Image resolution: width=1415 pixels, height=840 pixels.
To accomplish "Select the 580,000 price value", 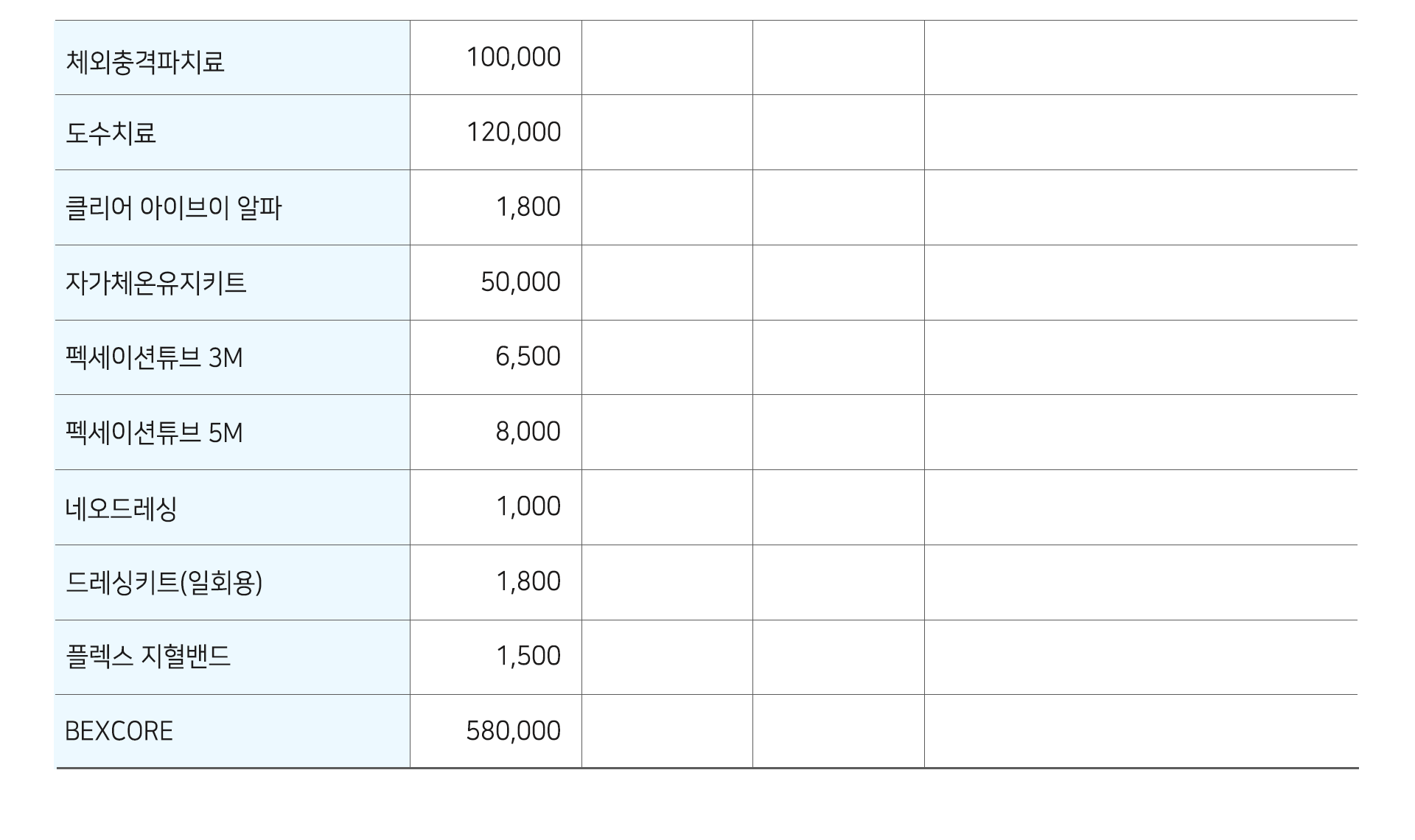I will [514, 731].
